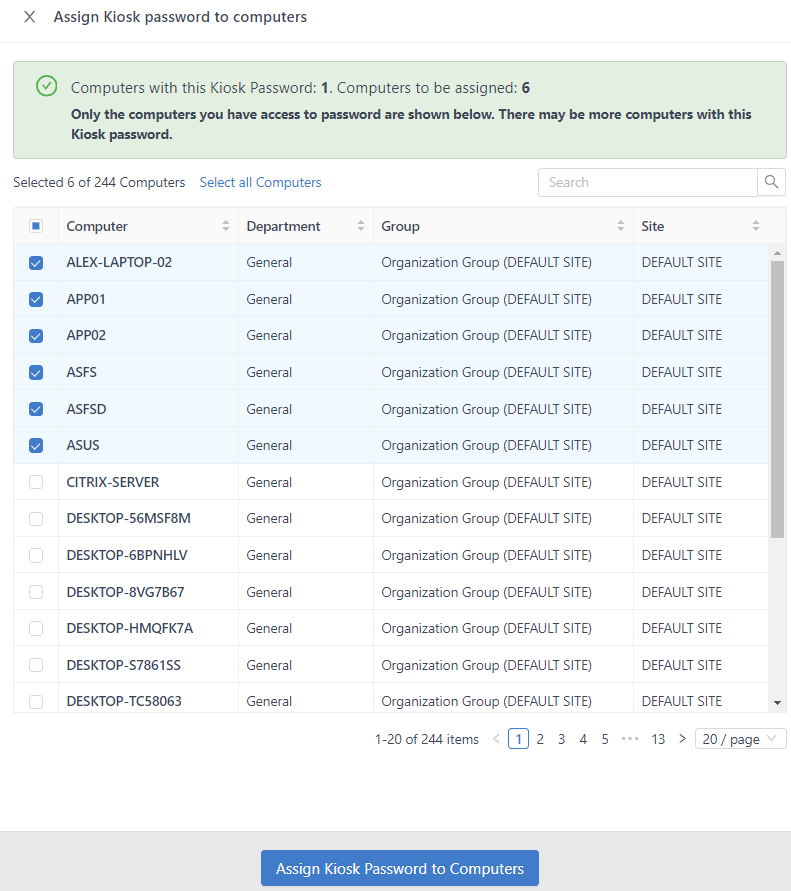Go to page 4
The width and height of the screenshot is (791, 891).
(x=583, y=739)
